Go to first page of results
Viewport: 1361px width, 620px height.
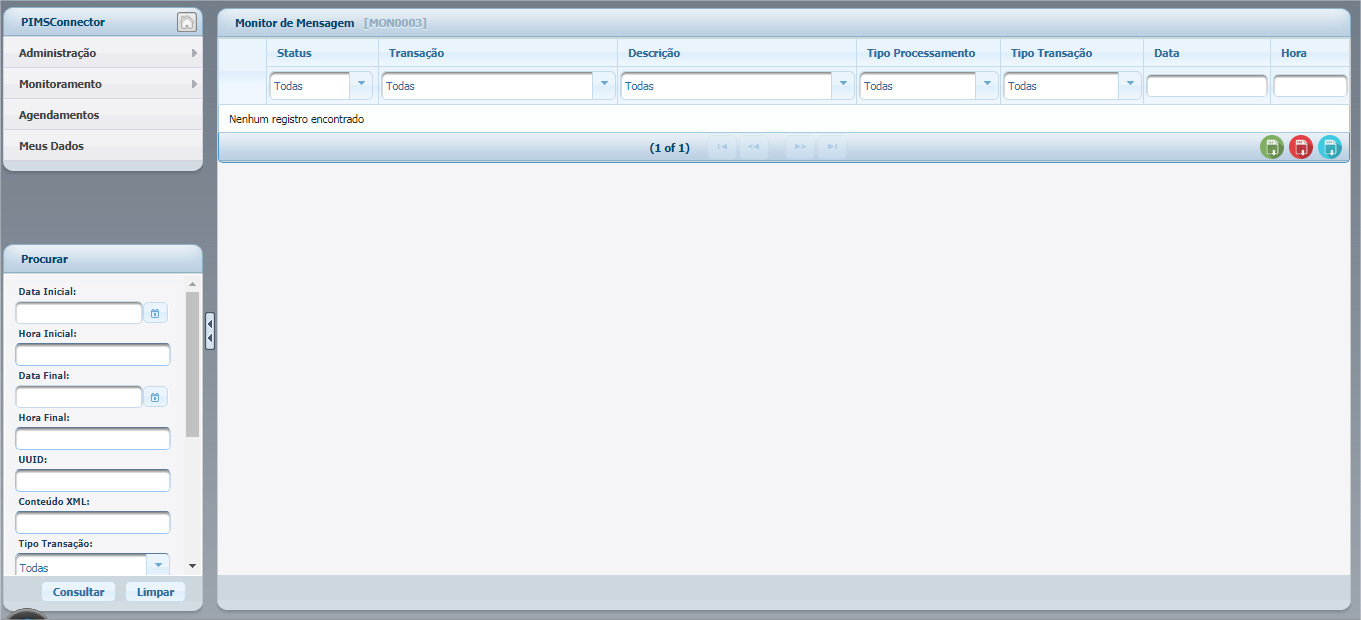point(722,147)
